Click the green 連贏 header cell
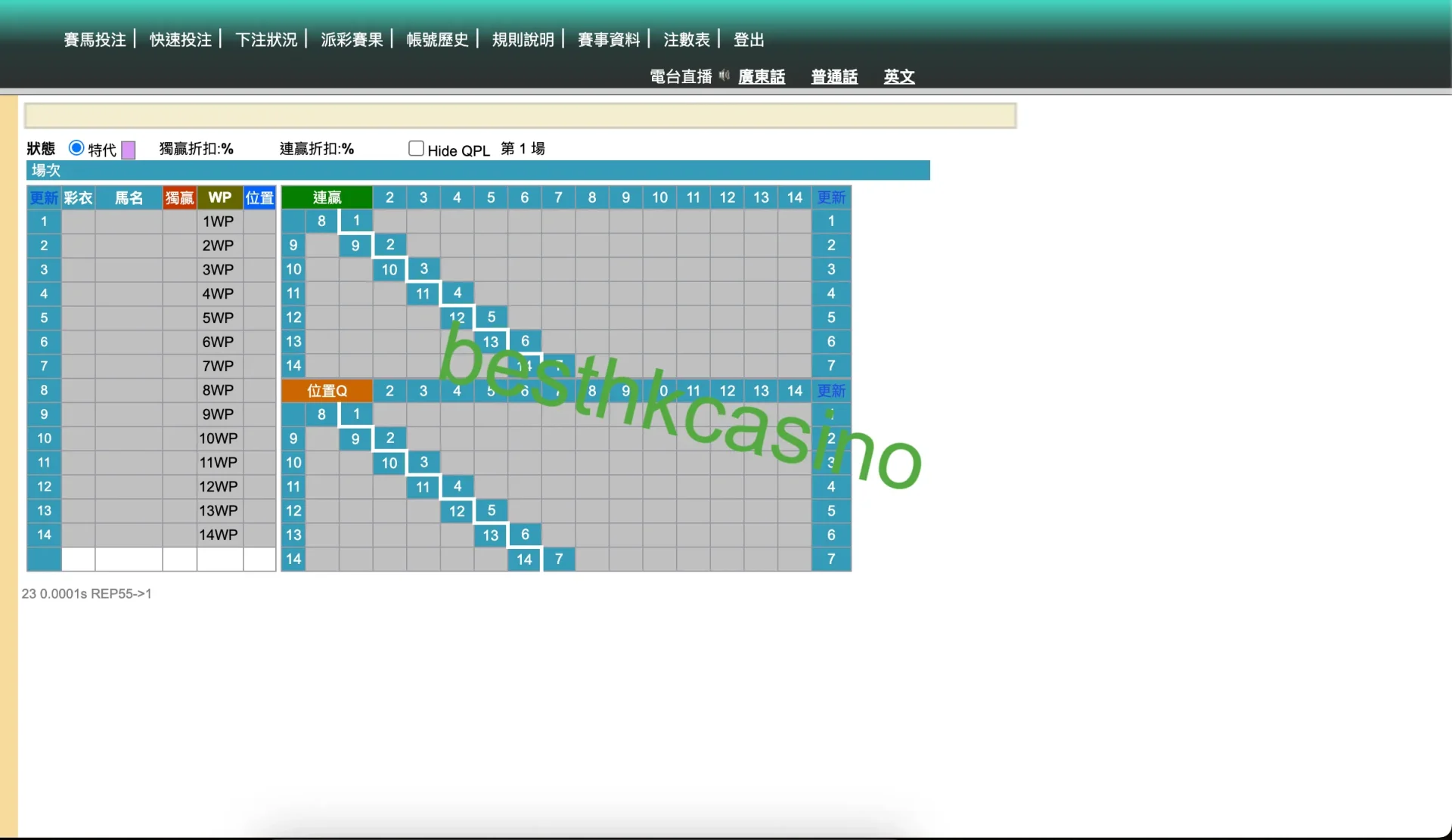This screenshot has width=1452, height=840. 327,197
